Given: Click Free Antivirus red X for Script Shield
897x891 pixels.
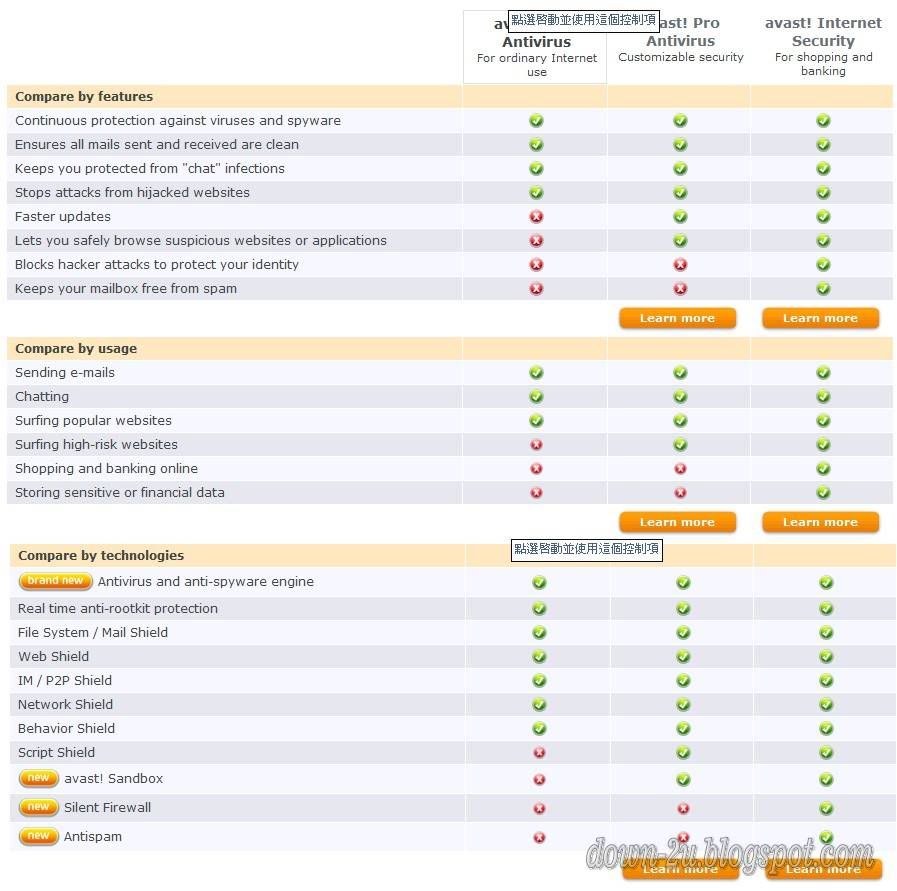Looking at the screenshot, I should (x=539, y=753).
